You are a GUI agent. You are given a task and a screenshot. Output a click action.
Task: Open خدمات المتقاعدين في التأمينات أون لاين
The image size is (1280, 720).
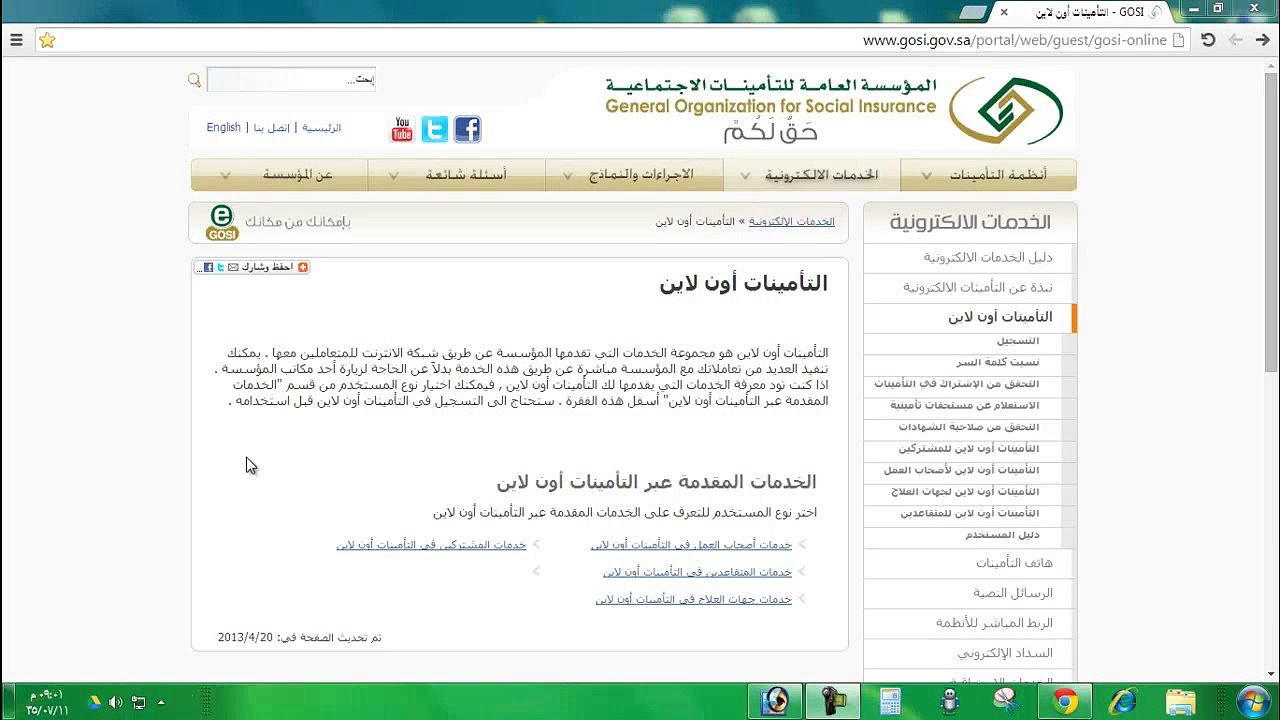[697, 572]
